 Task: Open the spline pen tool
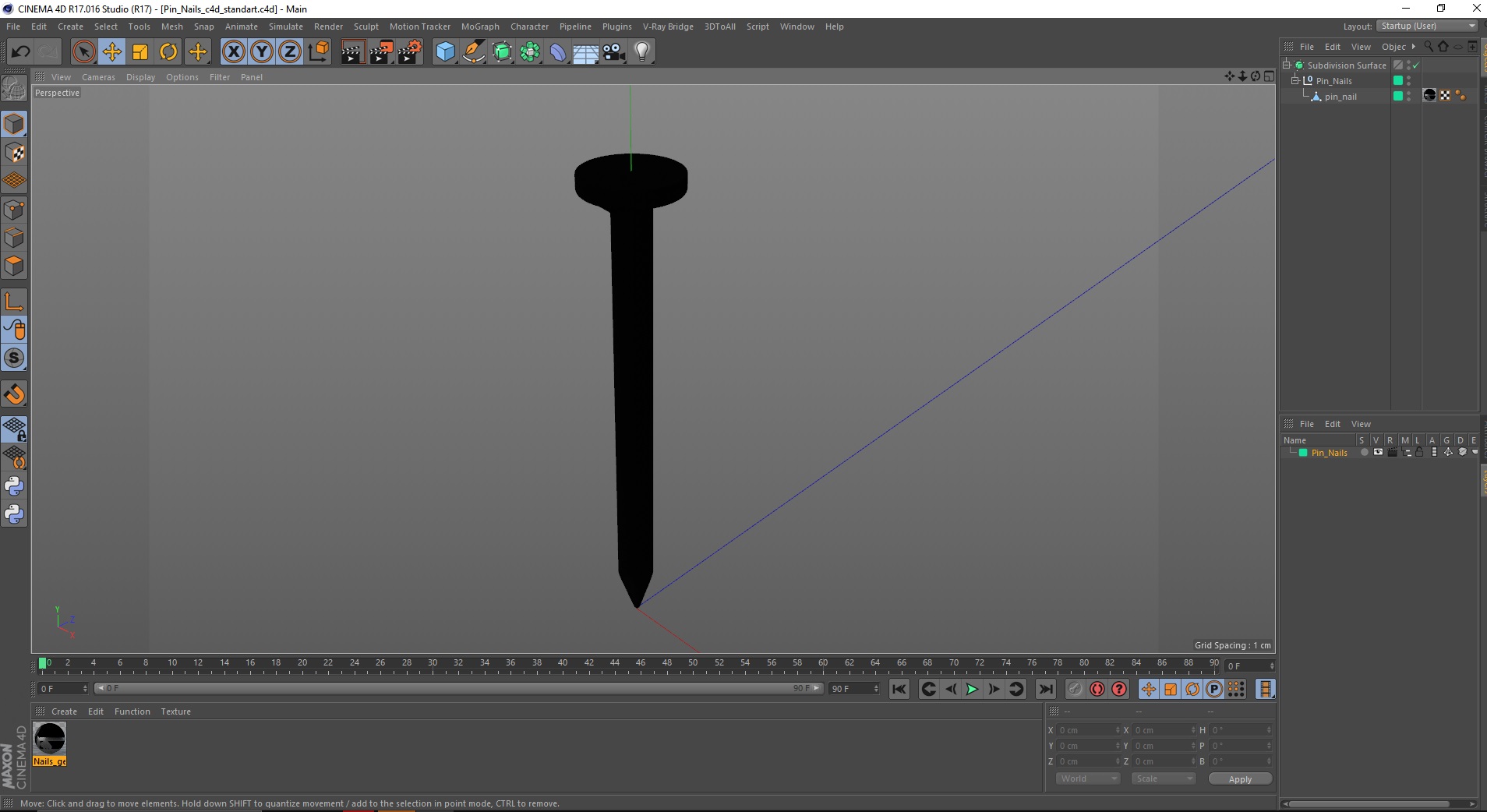click(x=474, y=52)
